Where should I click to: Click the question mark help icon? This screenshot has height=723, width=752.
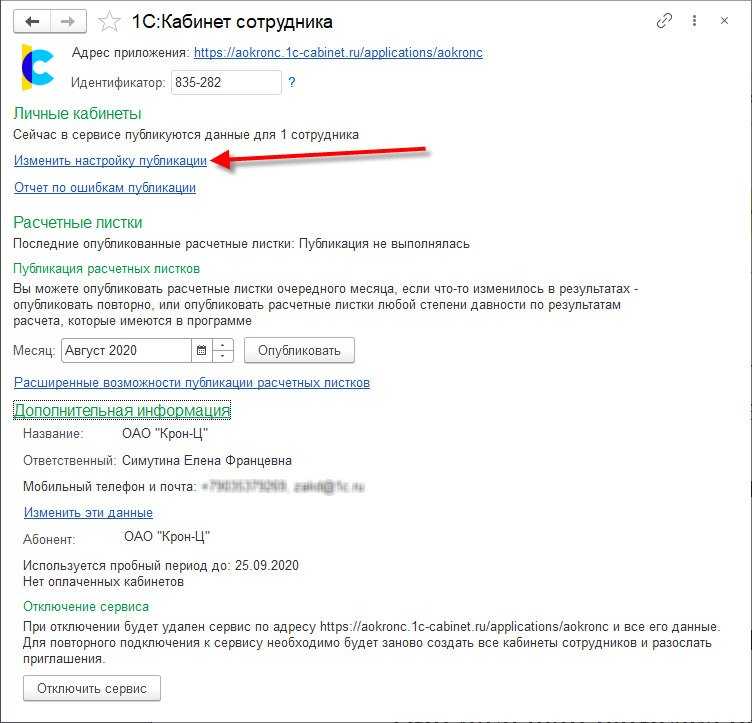292,82
